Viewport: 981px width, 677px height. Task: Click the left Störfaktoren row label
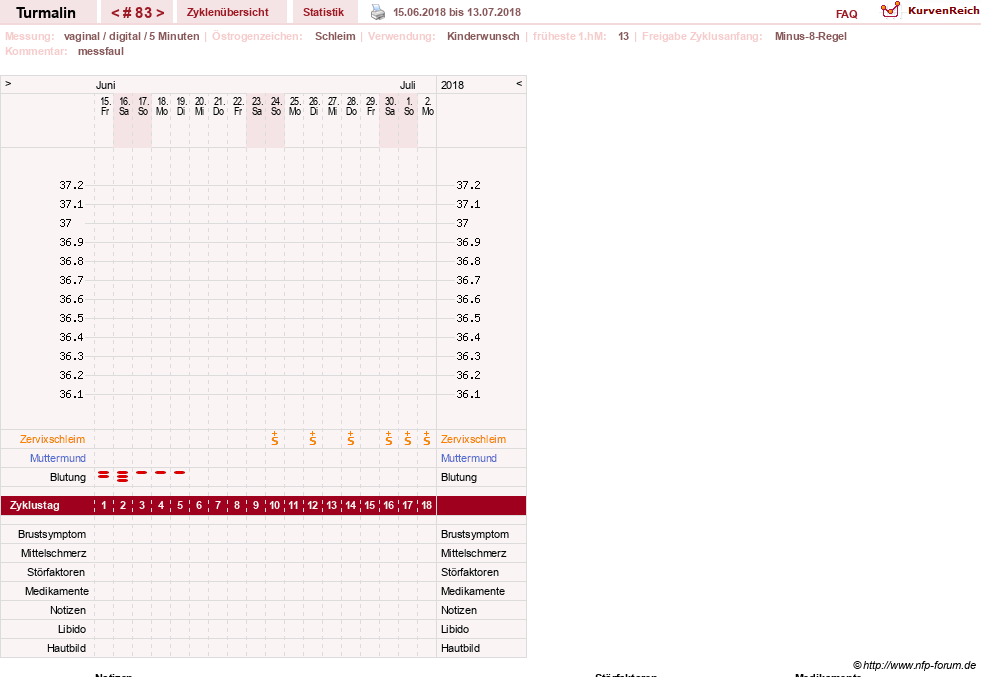(56, 572)
